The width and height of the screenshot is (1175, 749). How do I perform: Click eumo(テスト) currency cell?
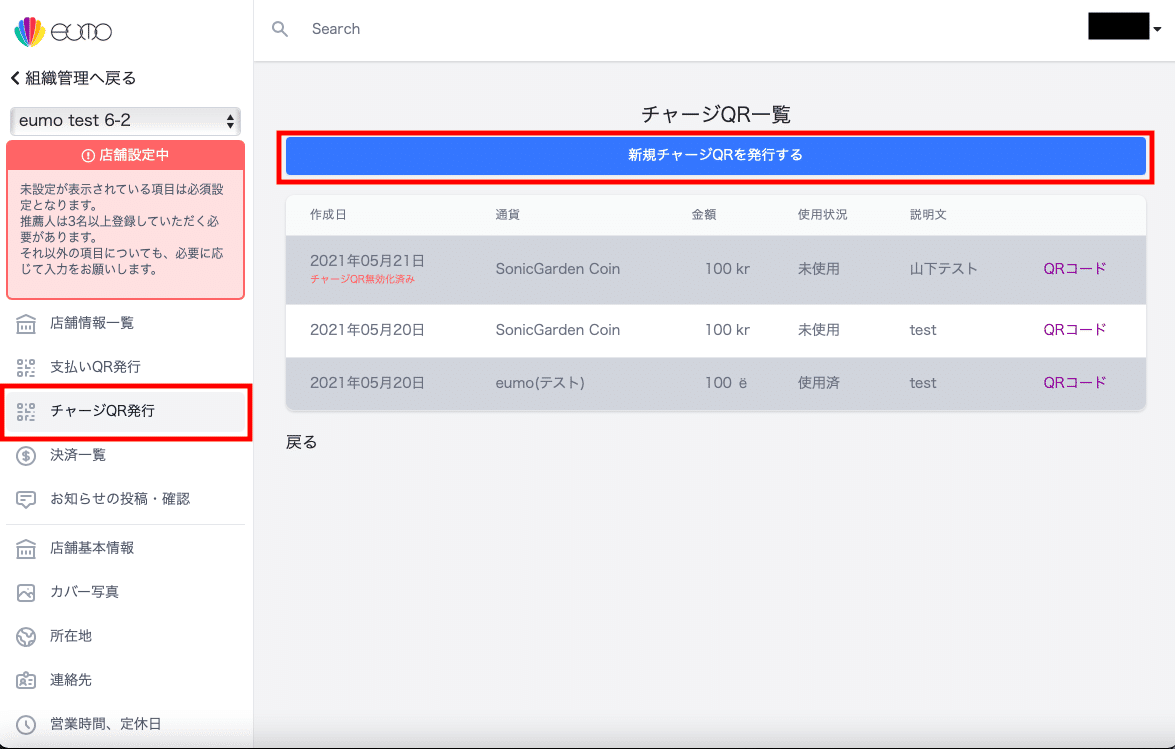point(540,383)
